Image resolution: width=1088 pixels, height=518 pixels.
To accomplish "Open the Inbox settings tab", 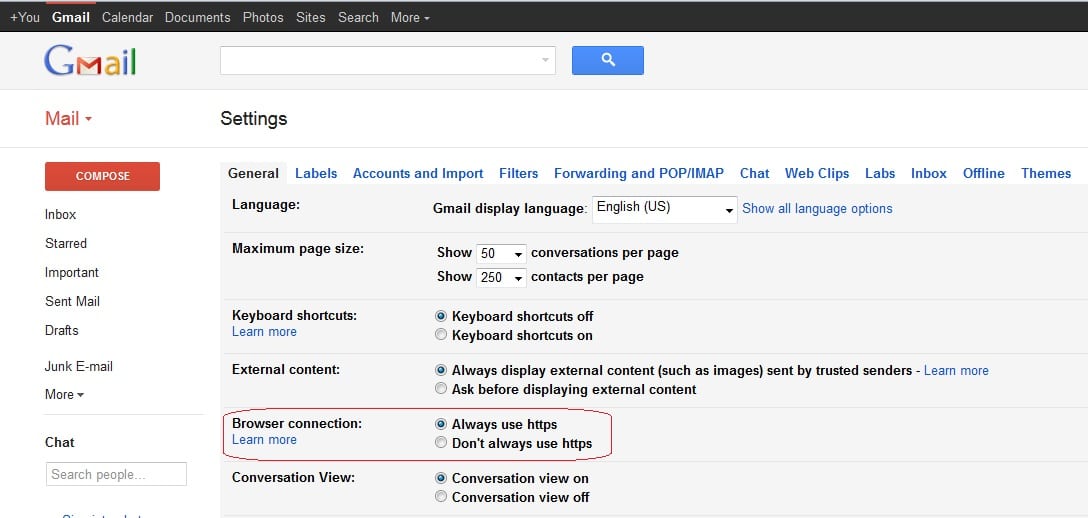I will coord(928,173).
